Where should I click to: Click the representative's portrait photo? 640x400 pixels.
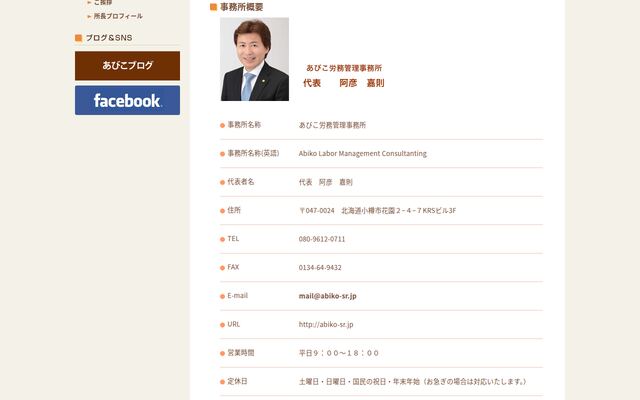click(255, 59)
